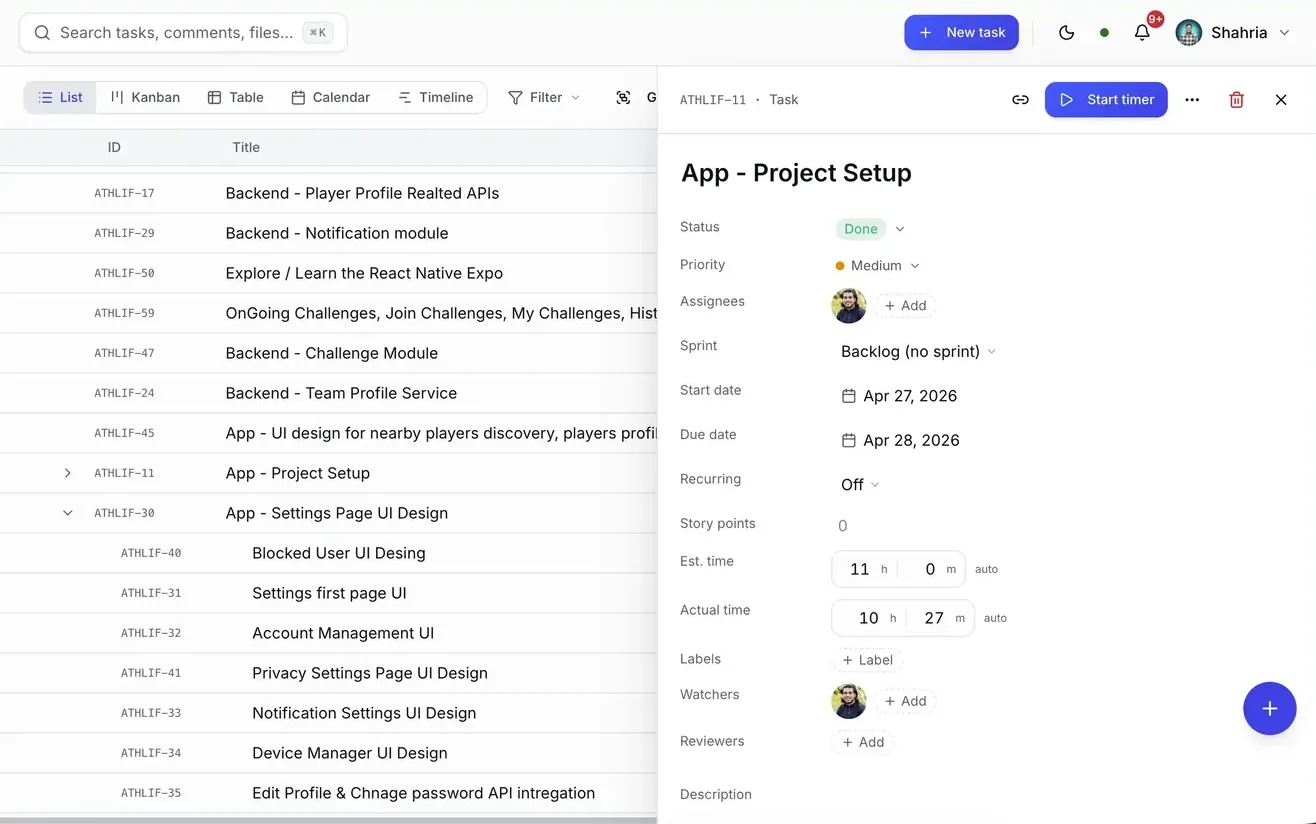Click the search magnifier icon
This screenshot has width=1316, height=824.
tap(42, 33)
